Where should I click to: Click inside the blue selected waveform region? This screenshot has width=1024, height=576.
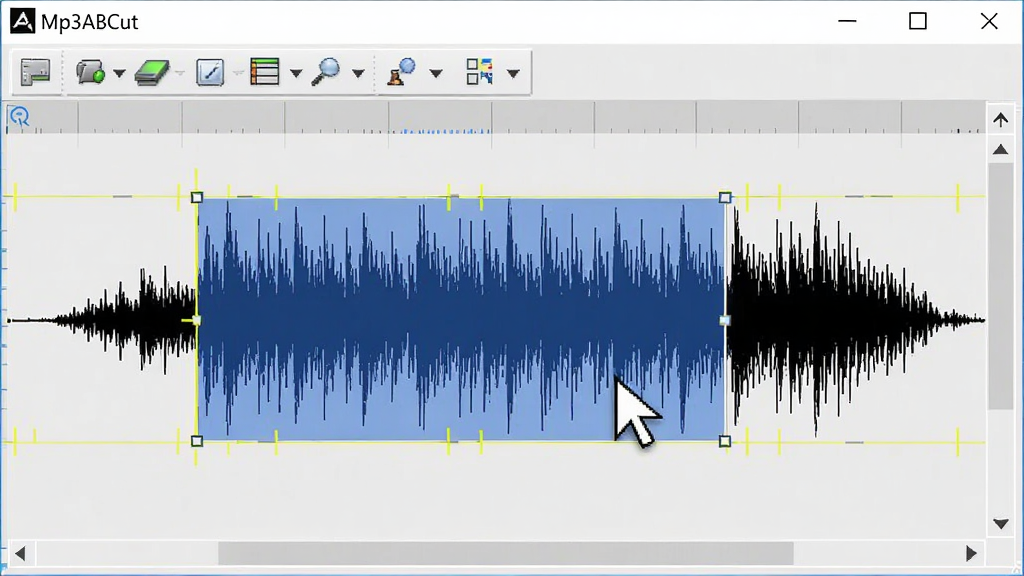[x=461, y=319]
